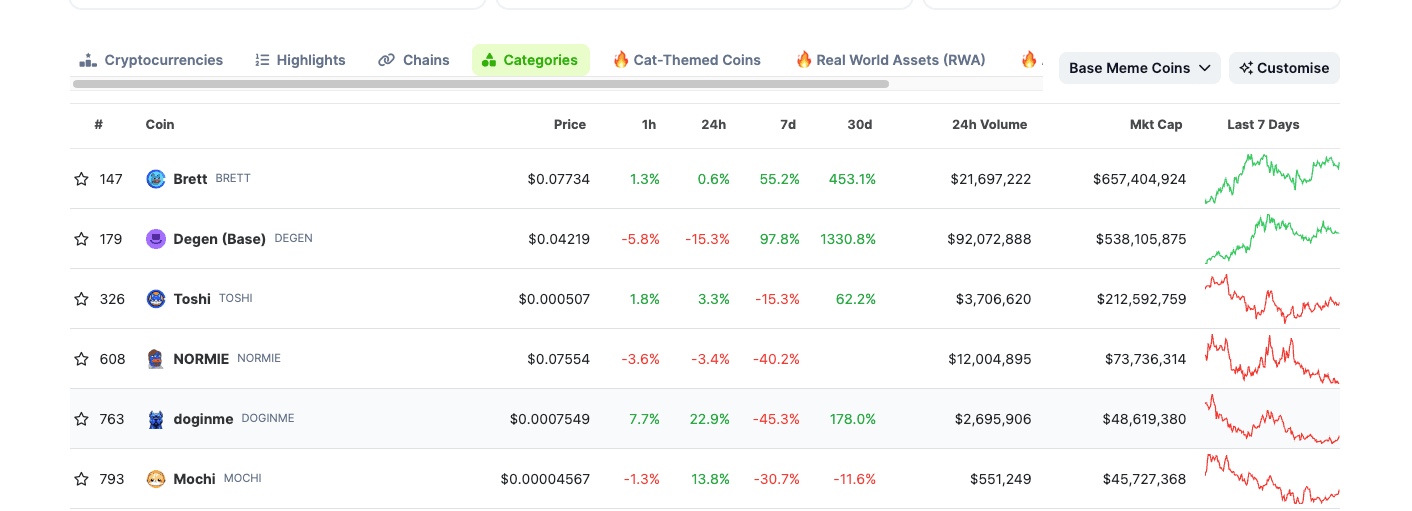Sort by 24h change column
The width and height of the screenshot is (1412, 511).
[x=714, y=125]
